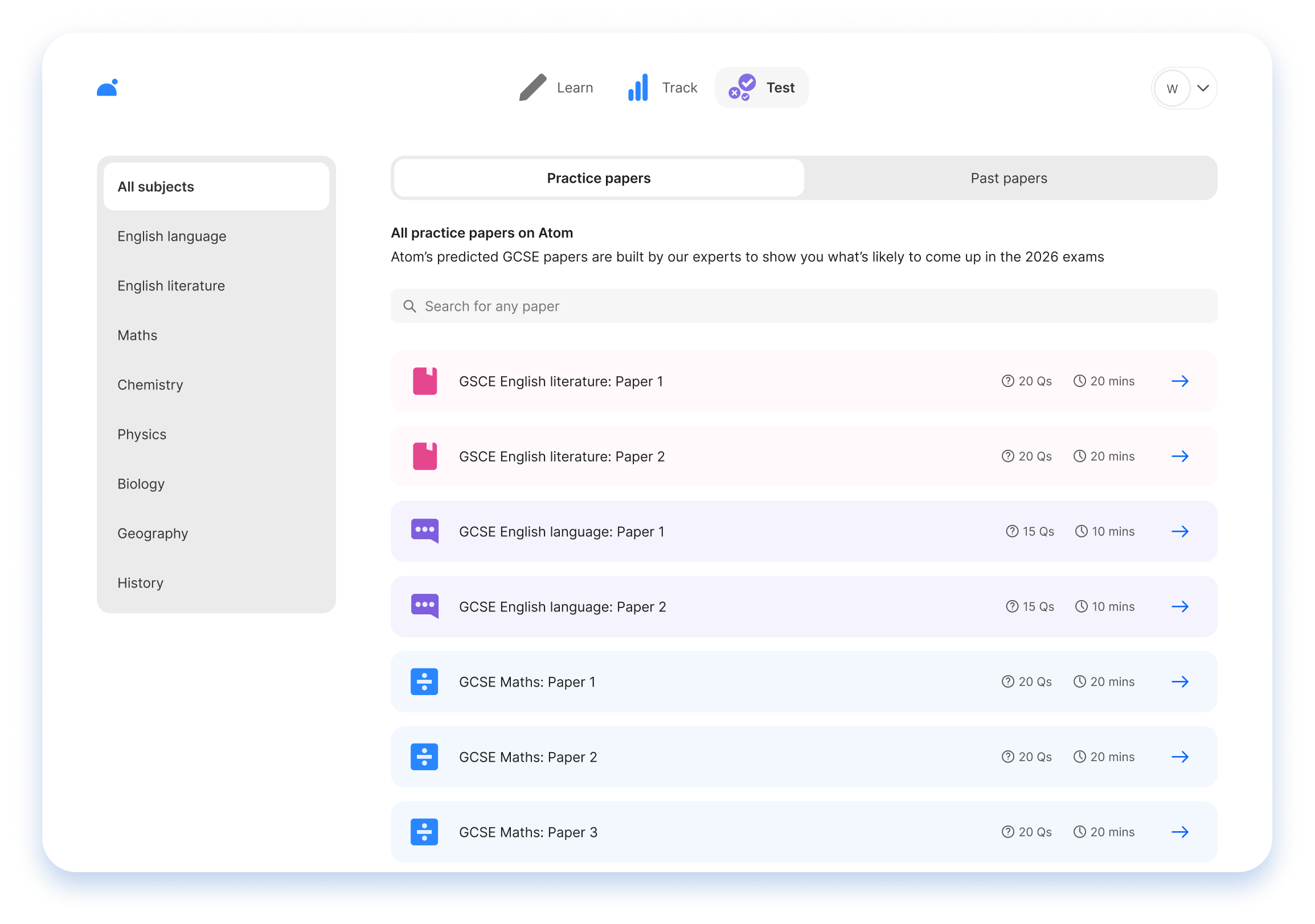1315x924 pixels.
Task: Switch to the Past papers tab
Action: (1008, 178)
